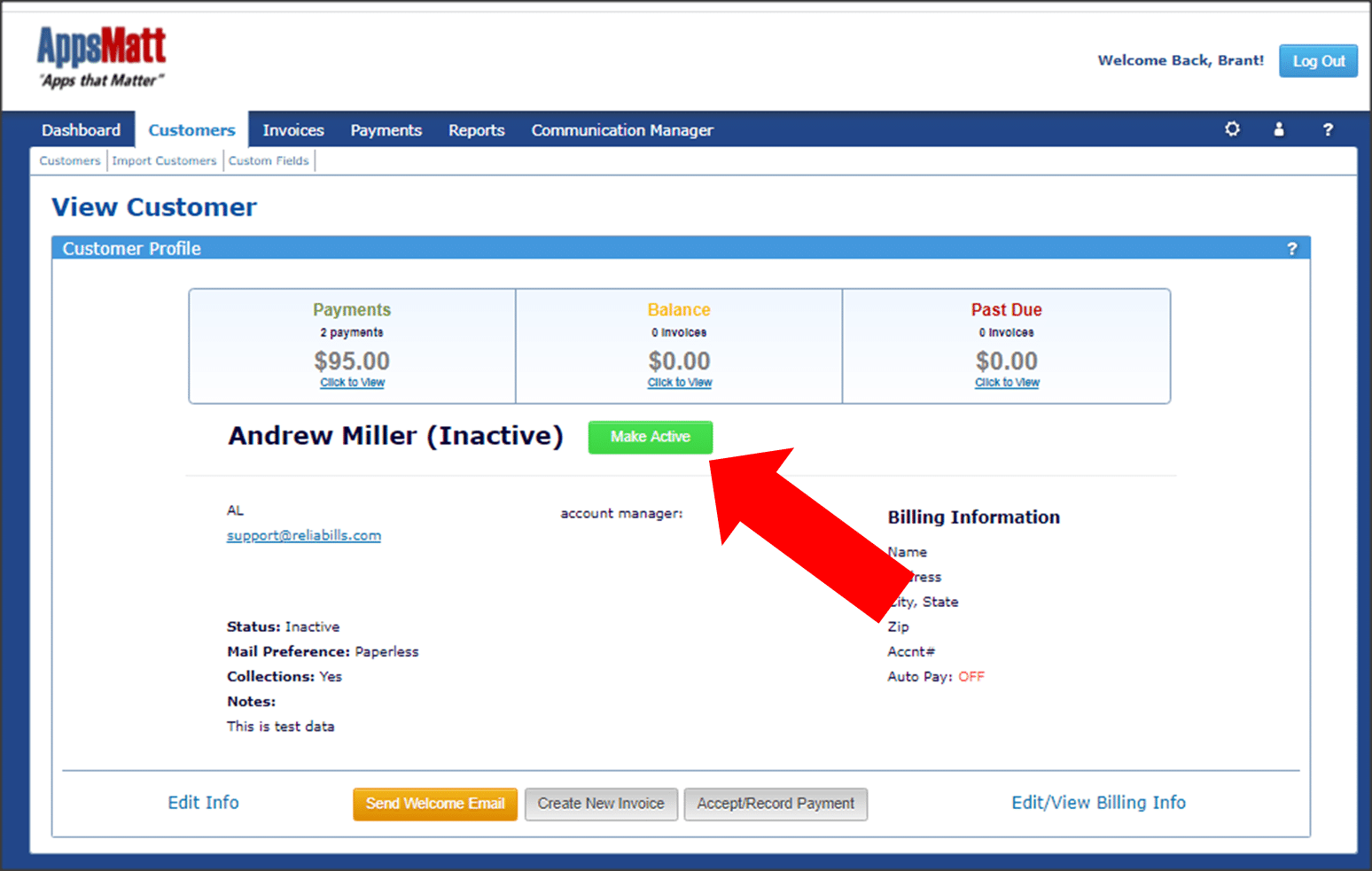Click Mail Preference: Paperless text
The height and width of the screenshot is (871, 1372).
(323, 651)
